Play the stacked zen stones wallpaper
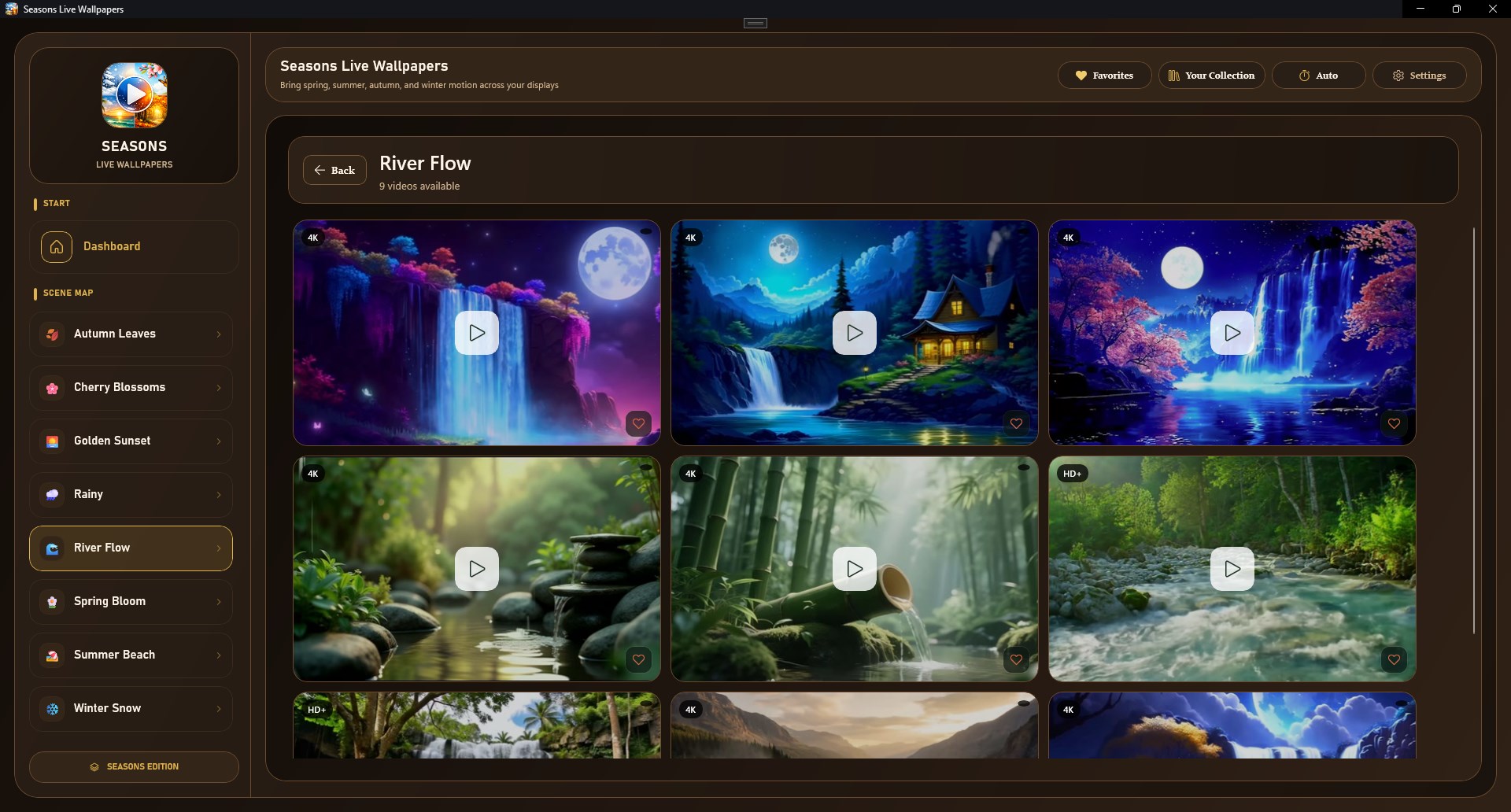The width and height of the screenshot is (1511, 812). tap(477, 569)
